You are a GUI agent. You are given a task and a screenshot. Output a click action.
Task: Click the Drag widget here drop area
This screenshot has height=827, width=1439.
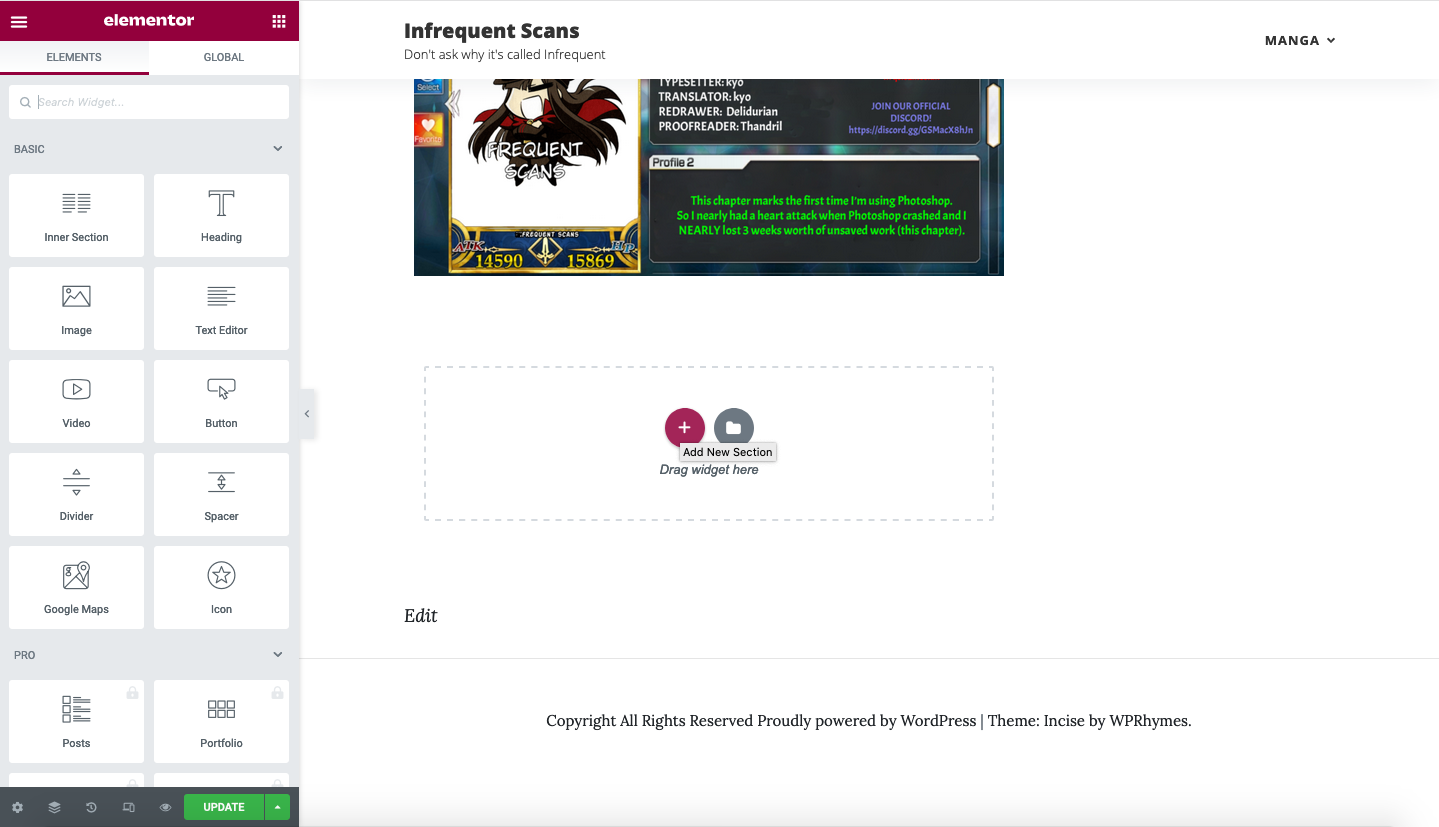pyautogui.click(x=709, y=443)
